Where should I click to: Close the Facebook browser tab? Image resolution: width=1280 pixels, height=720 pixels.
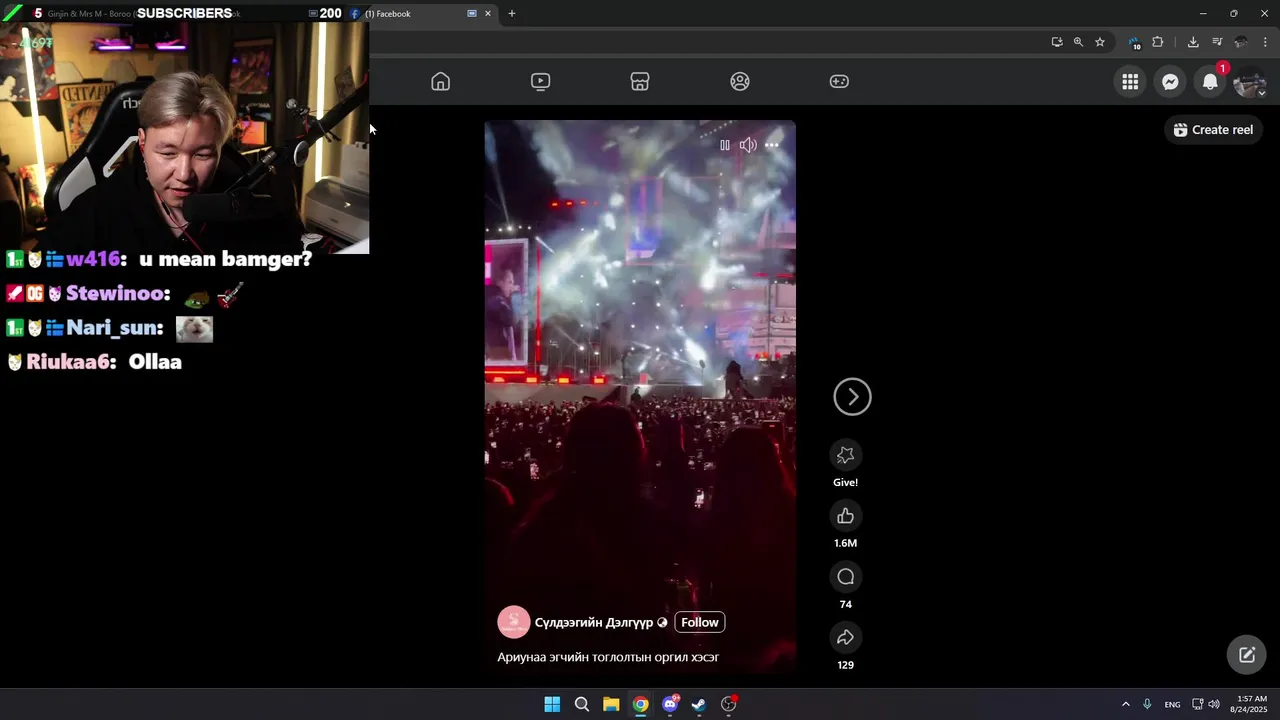coord(488,14)
